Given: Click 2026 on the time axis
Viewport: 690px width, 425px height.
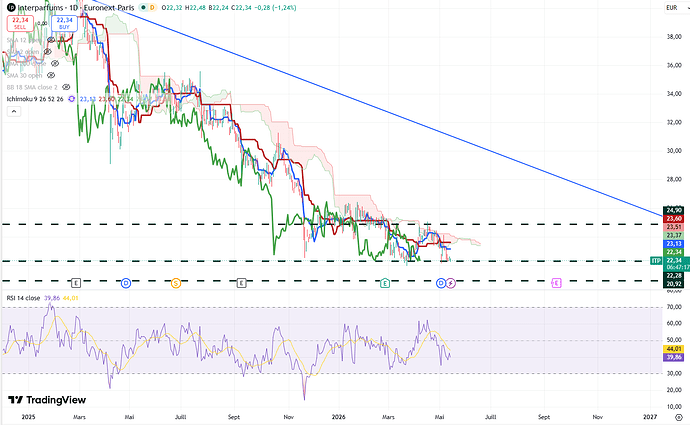Looking at the screenshot, I should 339,417.
